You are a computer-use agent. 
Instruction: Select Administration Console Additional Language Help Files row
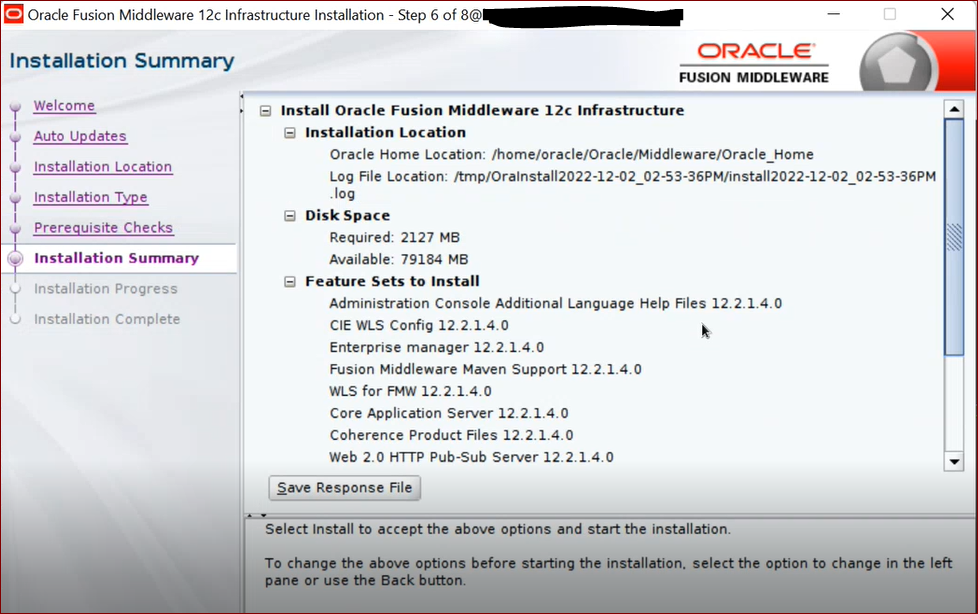555,304
